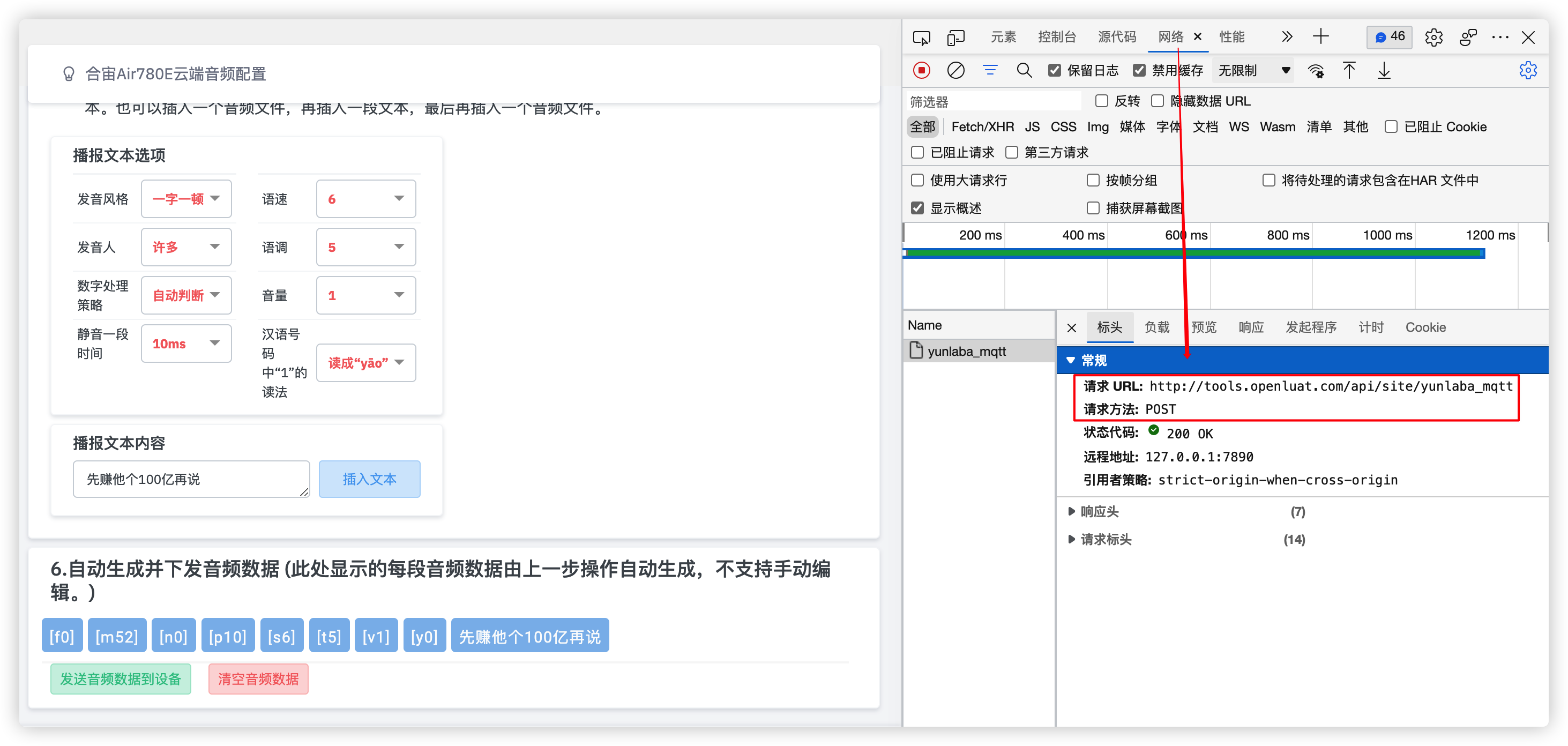Toggle device emulation icon in DevTools

pos(955,38)
